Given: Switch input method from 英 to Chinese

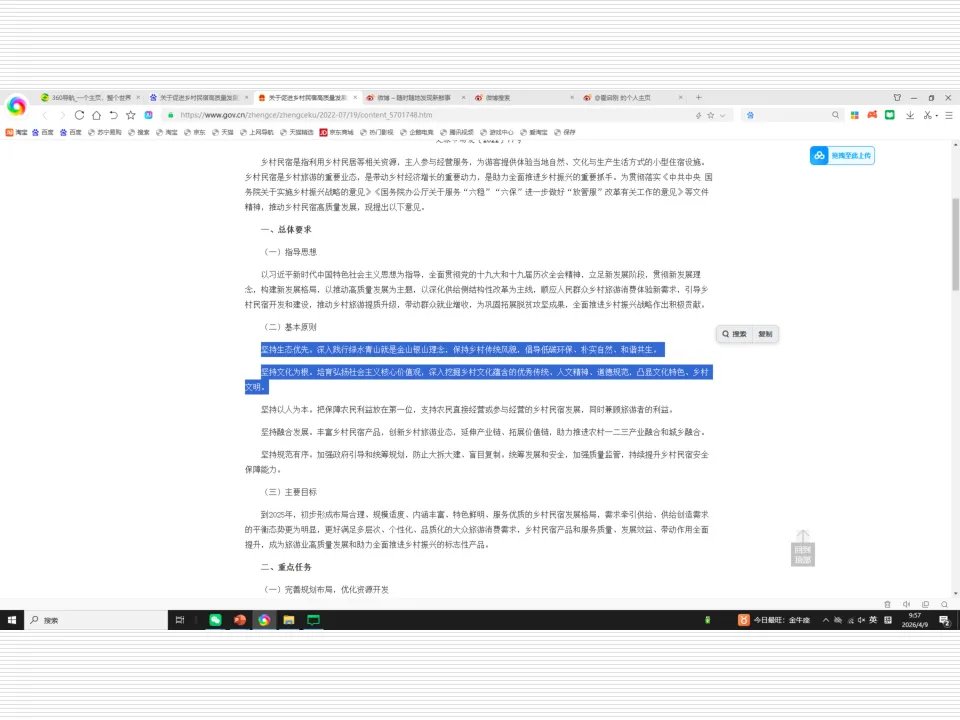Looking at the screenshot, I should 874,619.
